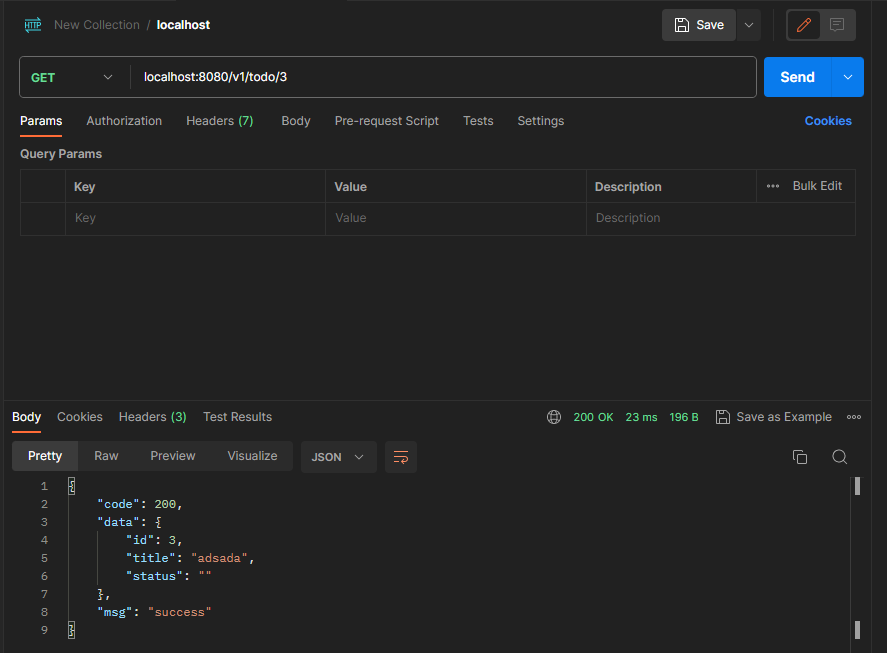Click the response vertical scrollbar

pos(857,557)
